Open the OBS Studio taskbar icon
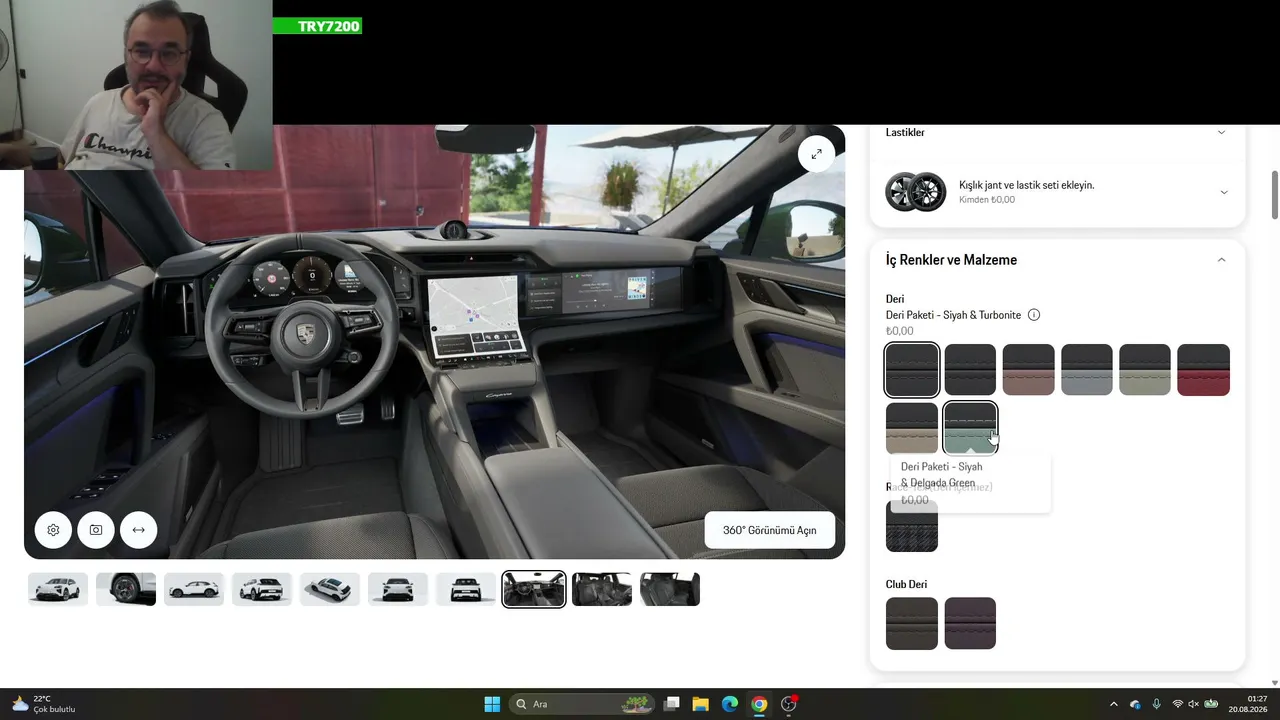The image size is (1280, 720). pos(789,704)
